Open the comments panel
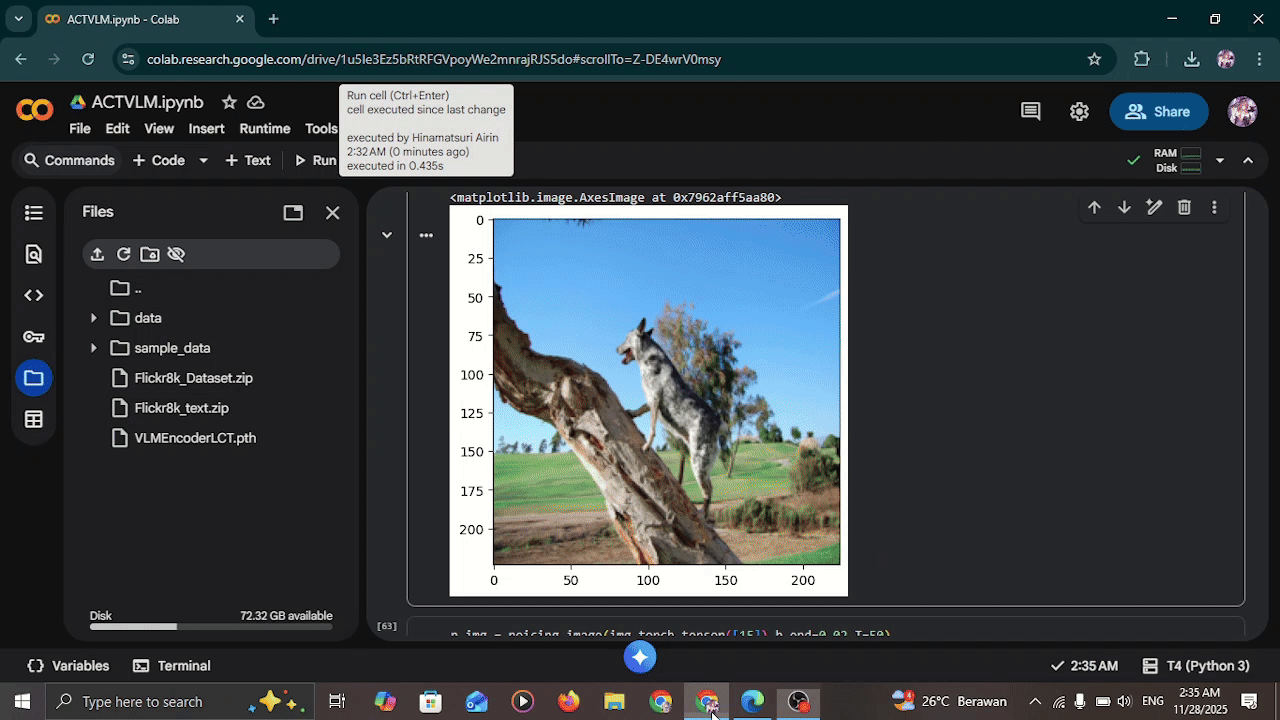The width and height of the screenshot is (1280, 720). 1031,112
